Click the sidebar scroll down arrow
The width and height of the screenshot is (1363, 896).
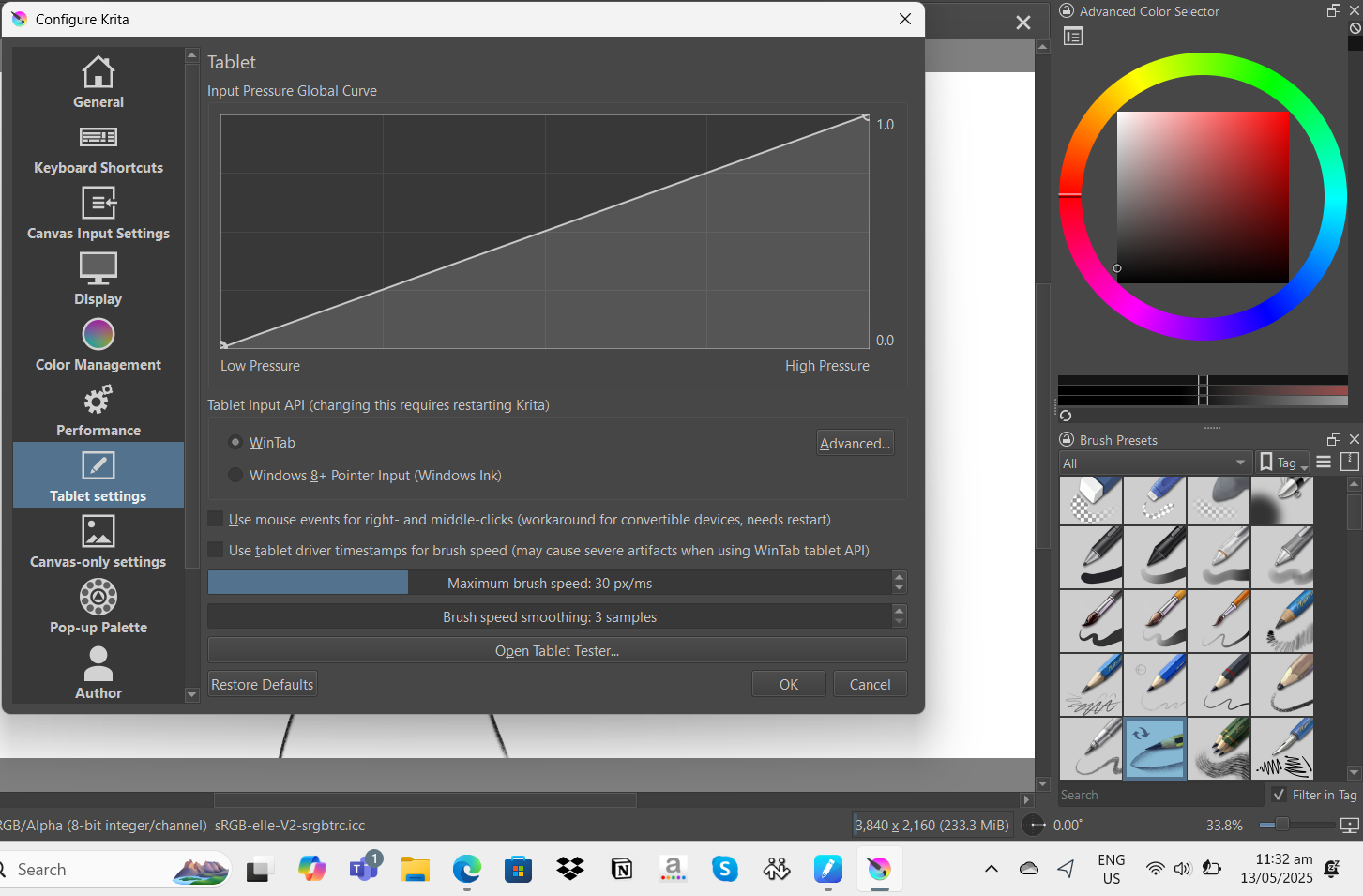[x=192, y=695]
